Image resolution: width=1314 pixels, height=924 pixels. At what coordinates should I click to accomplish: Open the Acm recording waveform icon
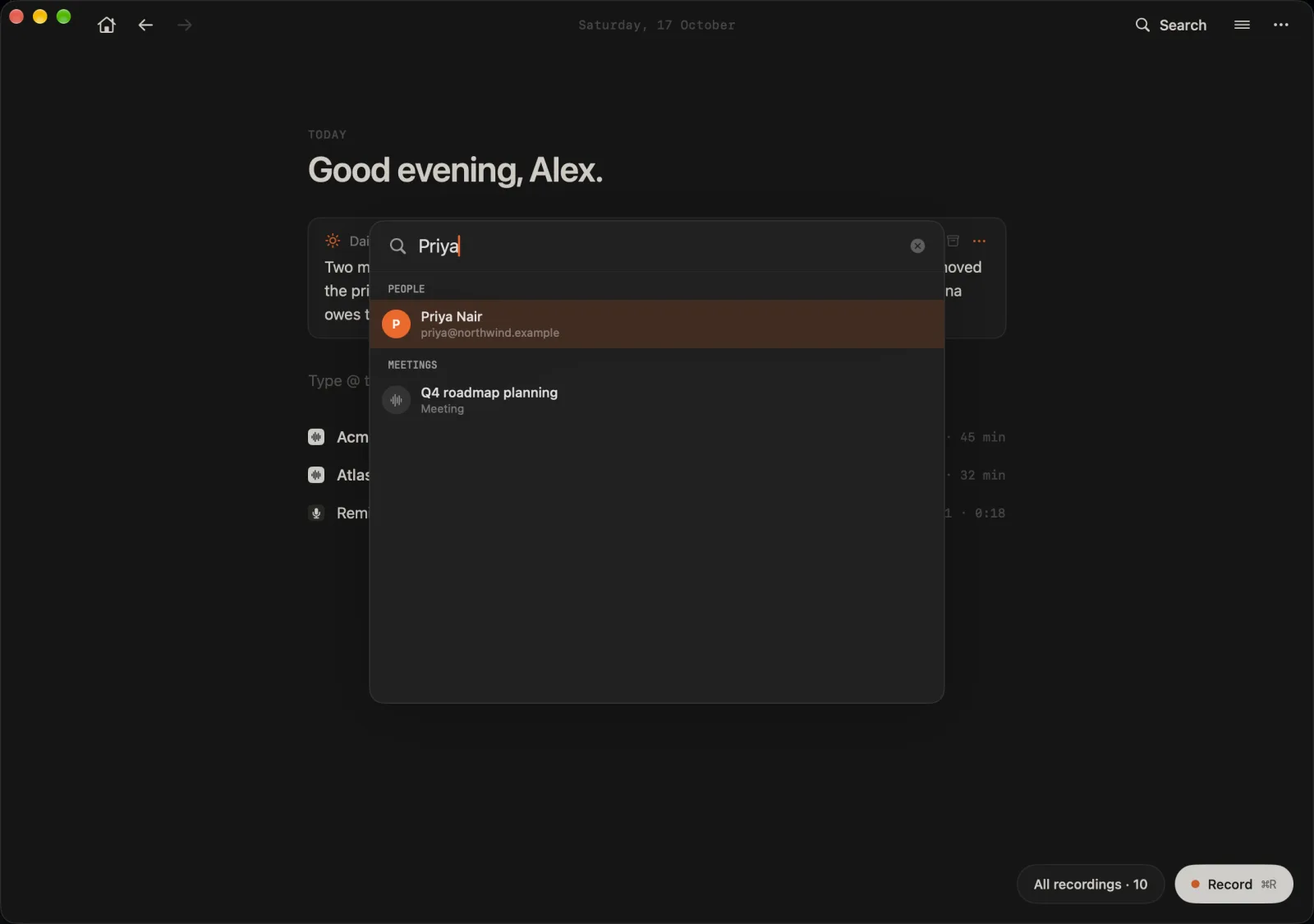[x=316, y=437]
